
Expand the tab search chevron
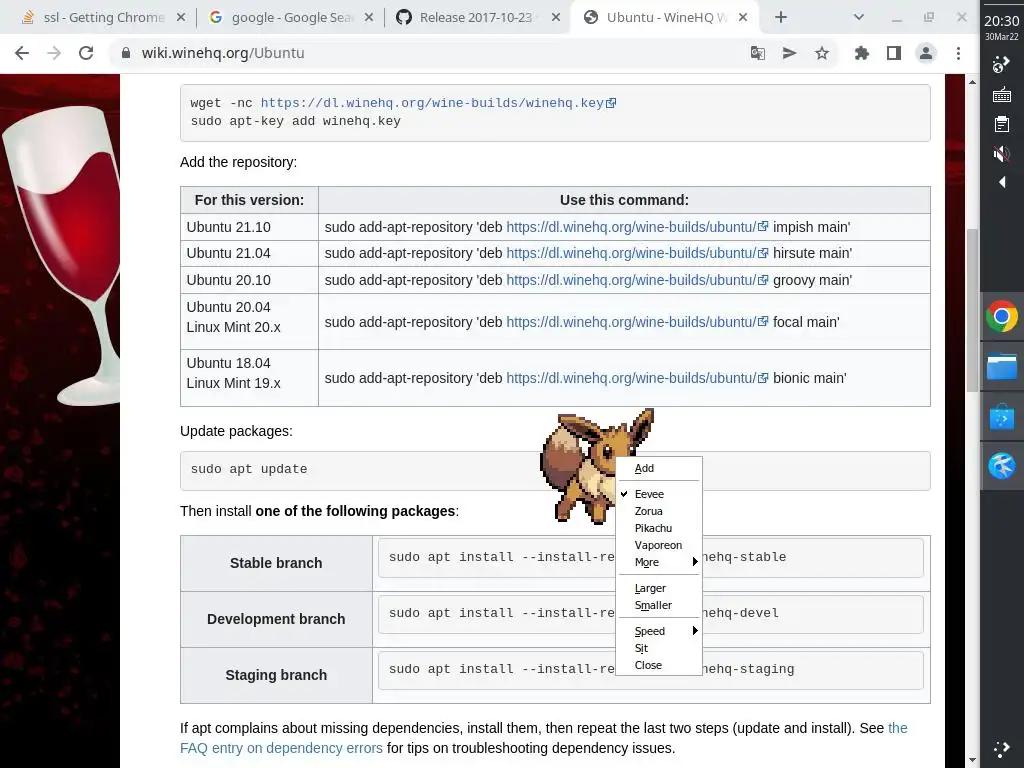click(x=859, y=18)
